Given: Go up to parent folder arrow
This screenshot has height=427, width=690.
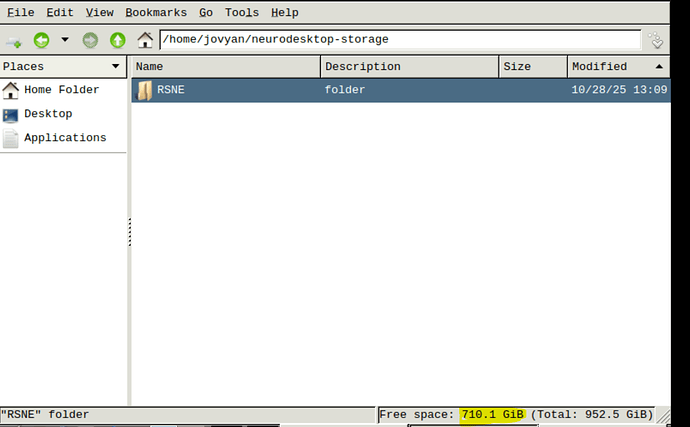Looking at the screenshot, I should click(x=117, y=40).
